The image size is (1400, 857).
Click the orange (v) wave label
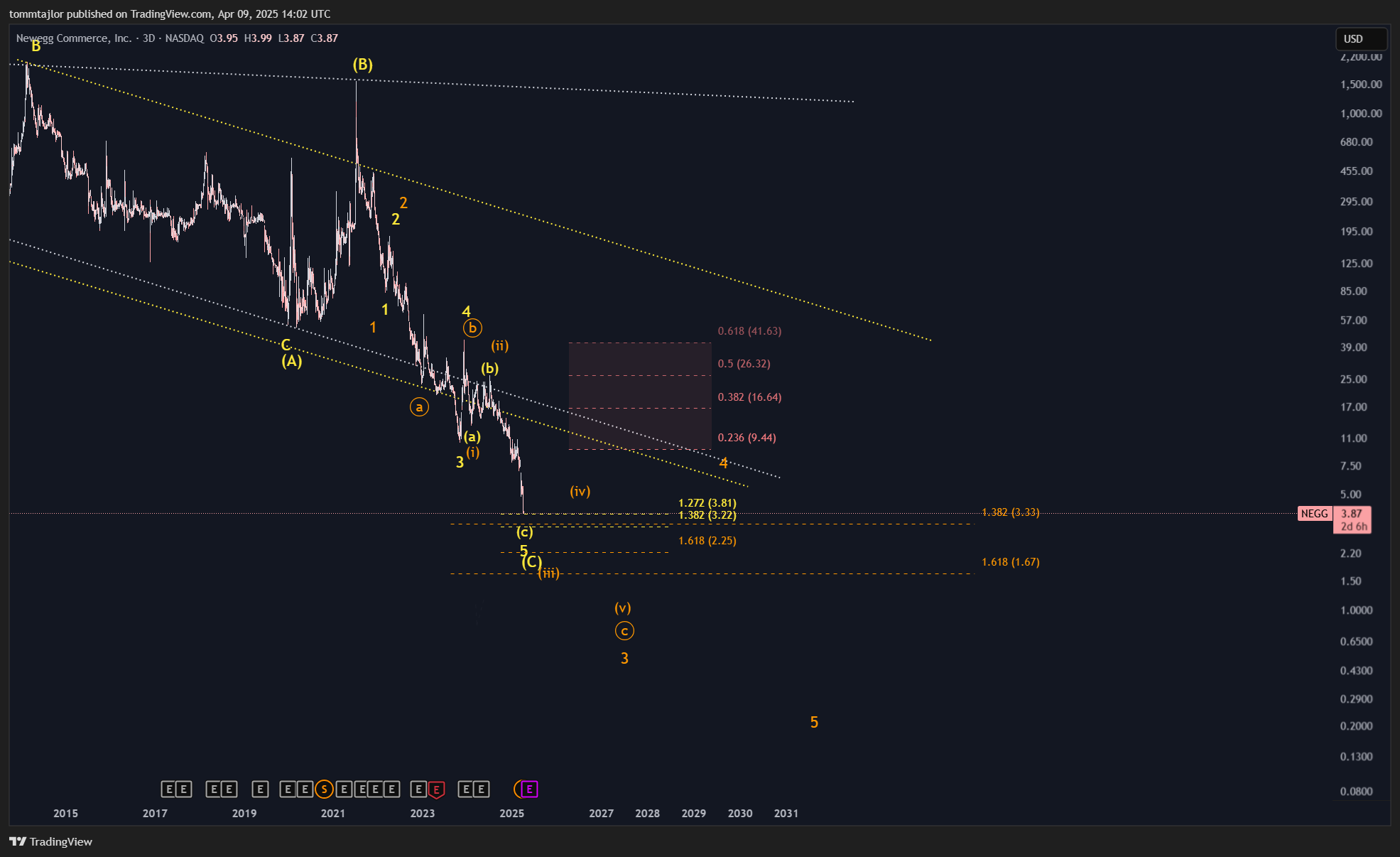(x=623, y=608)
